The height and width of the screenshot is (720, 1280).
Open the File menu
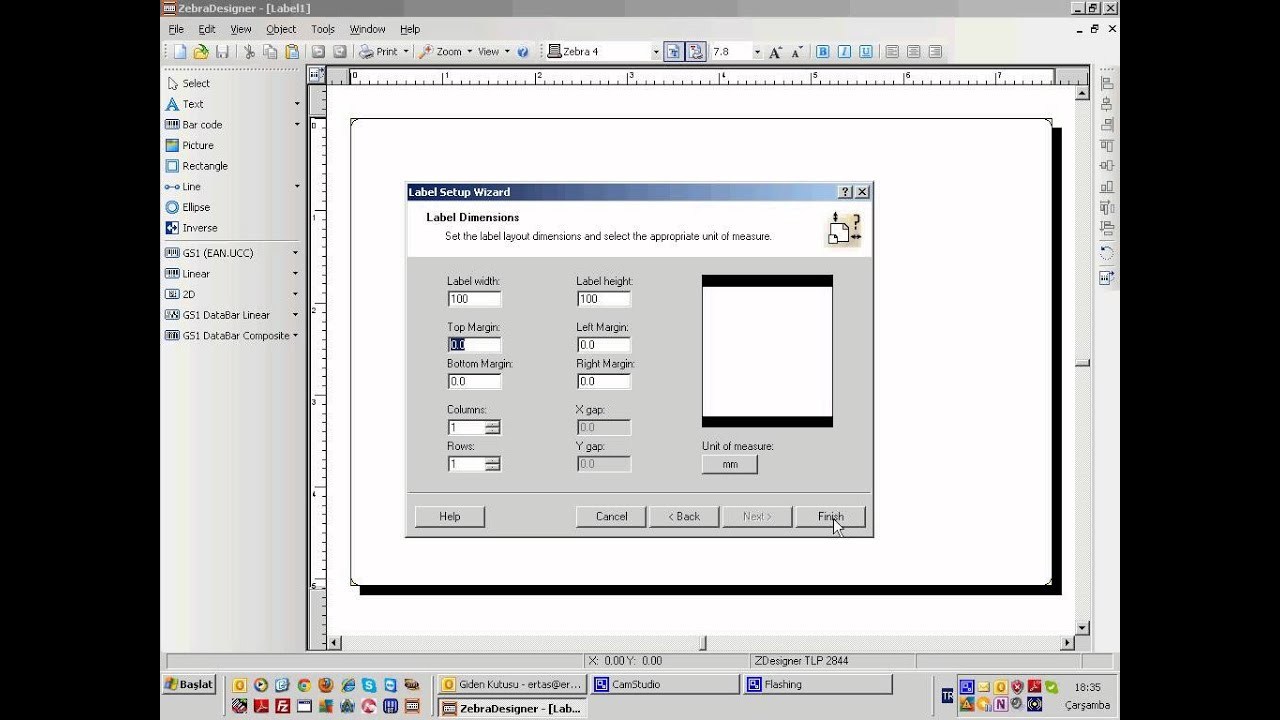point(176,29)
